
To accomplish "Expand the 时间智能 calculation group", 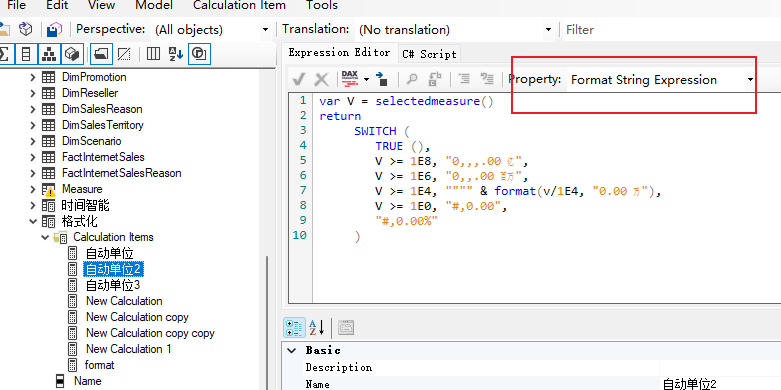I will coord(33,205).
